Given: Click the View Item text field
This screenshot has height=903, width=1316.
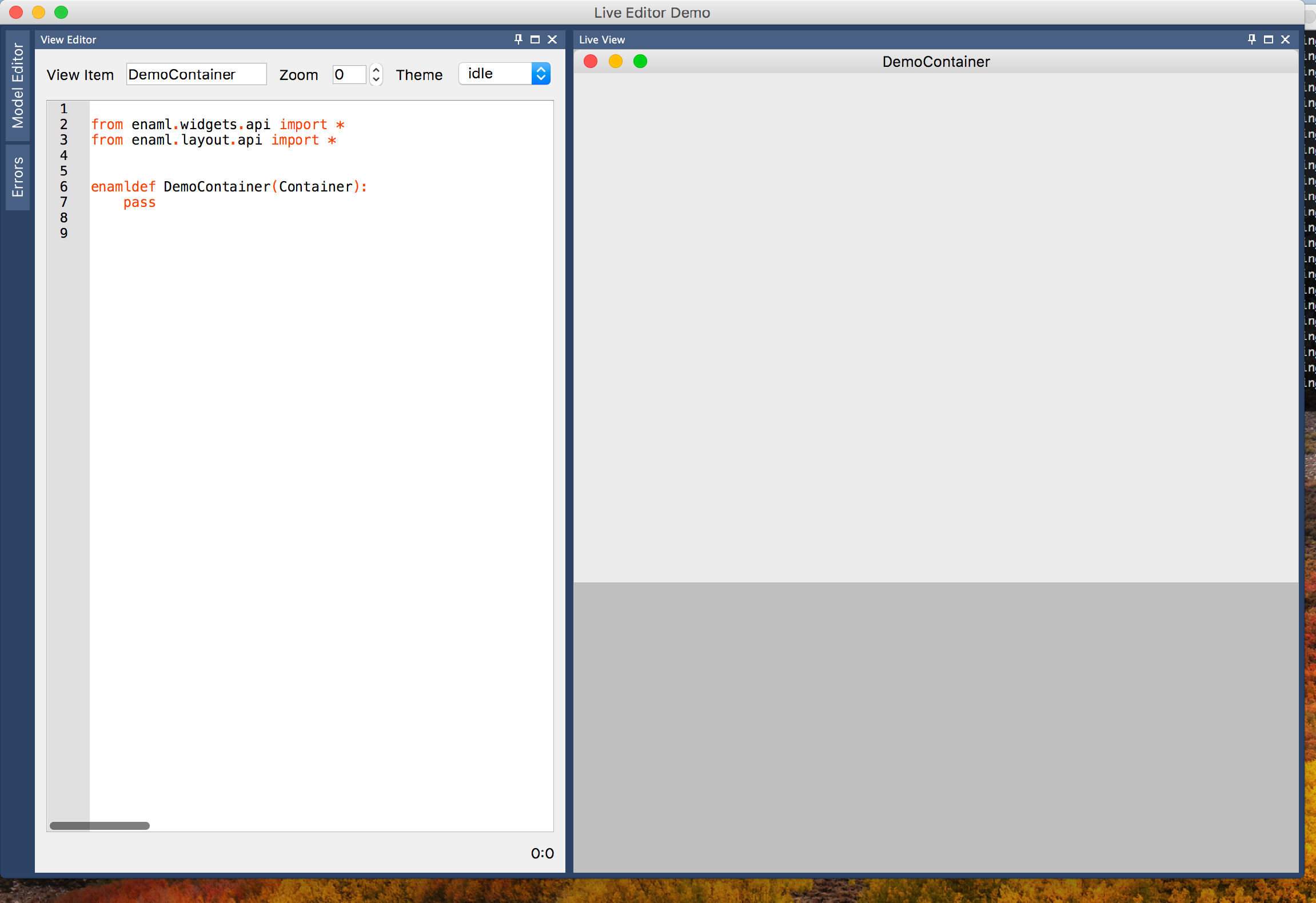Looking at the screenshot, I should click(196, 74).
